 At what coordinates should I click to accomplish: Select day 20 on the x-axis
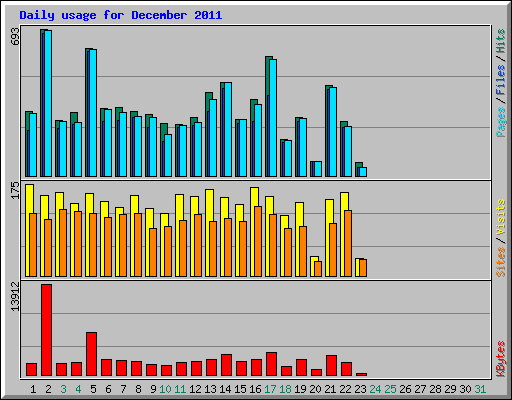click(x=315, y=389)
